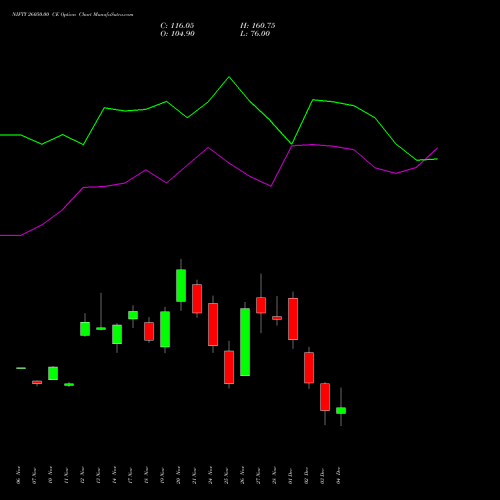The width and height of the screenshot is (500, 500).
Task: Click the red candle for 01 Dec
Action: point(293,319)
